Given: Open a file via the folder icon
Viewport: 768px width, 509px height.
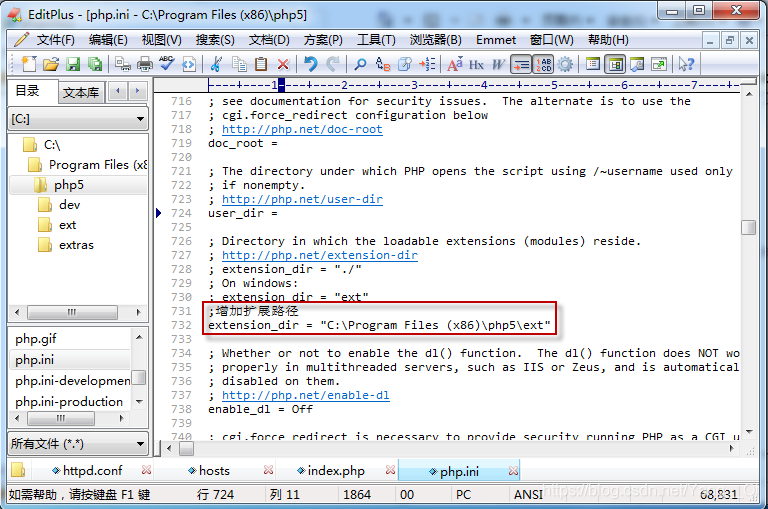Looking at the screenshot, I should [51, 64].
